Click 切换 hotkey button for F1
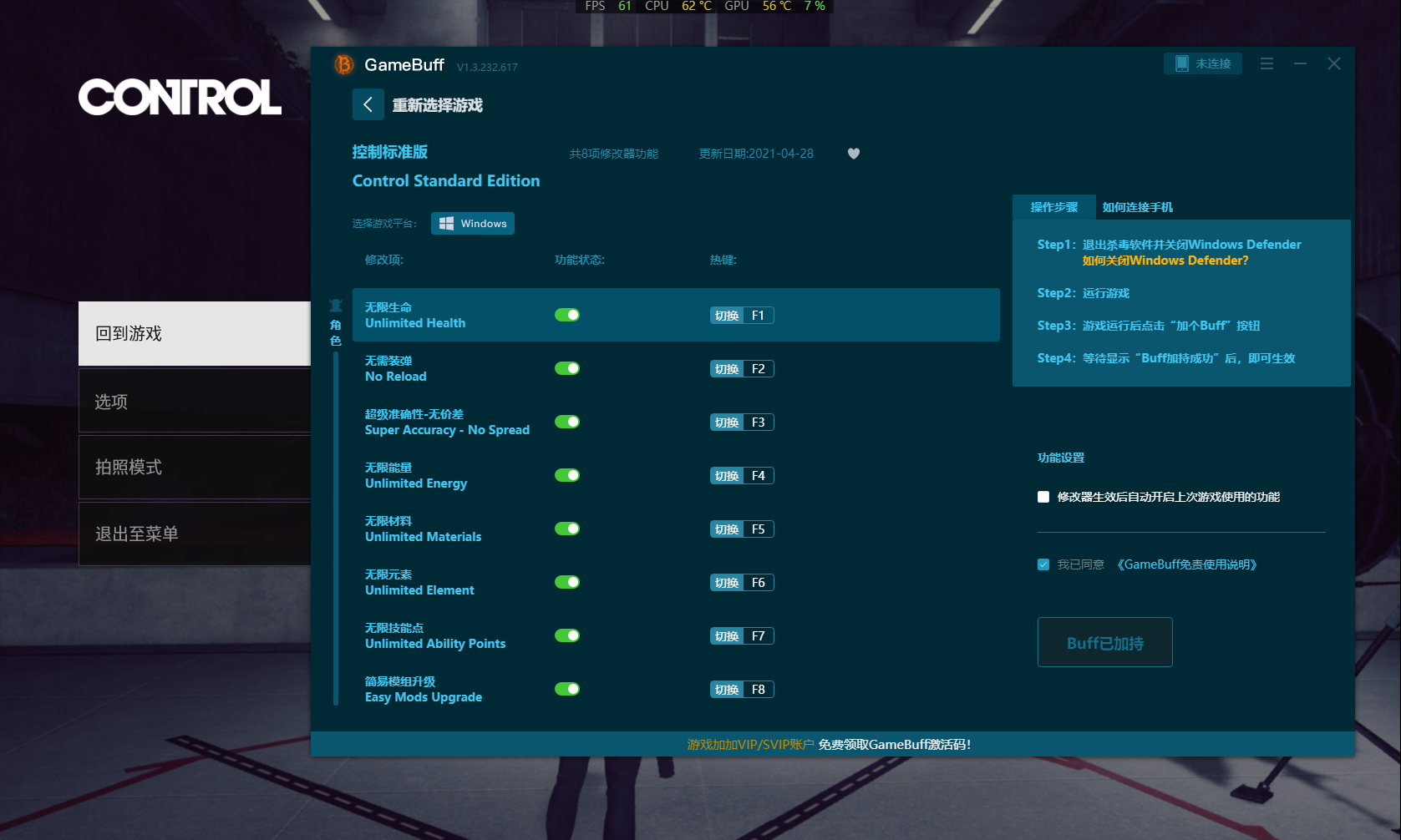 click(727, 316)
